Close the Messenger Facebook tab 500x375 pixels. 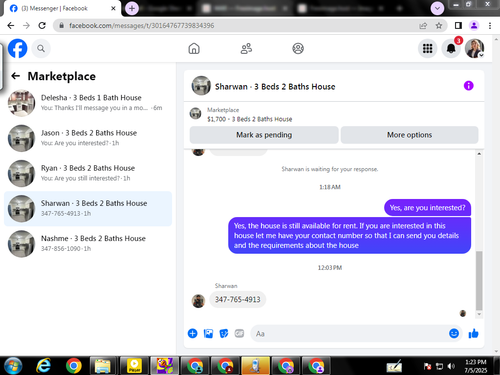[113, 8]
